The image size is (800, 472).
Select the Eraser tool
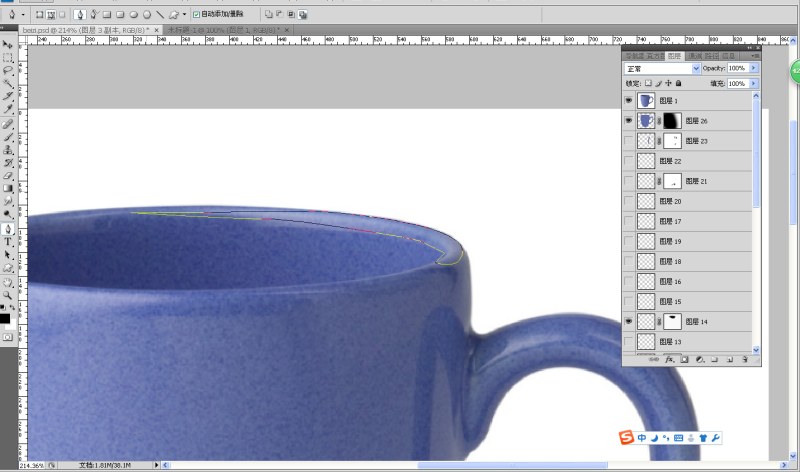pos(8,176)
